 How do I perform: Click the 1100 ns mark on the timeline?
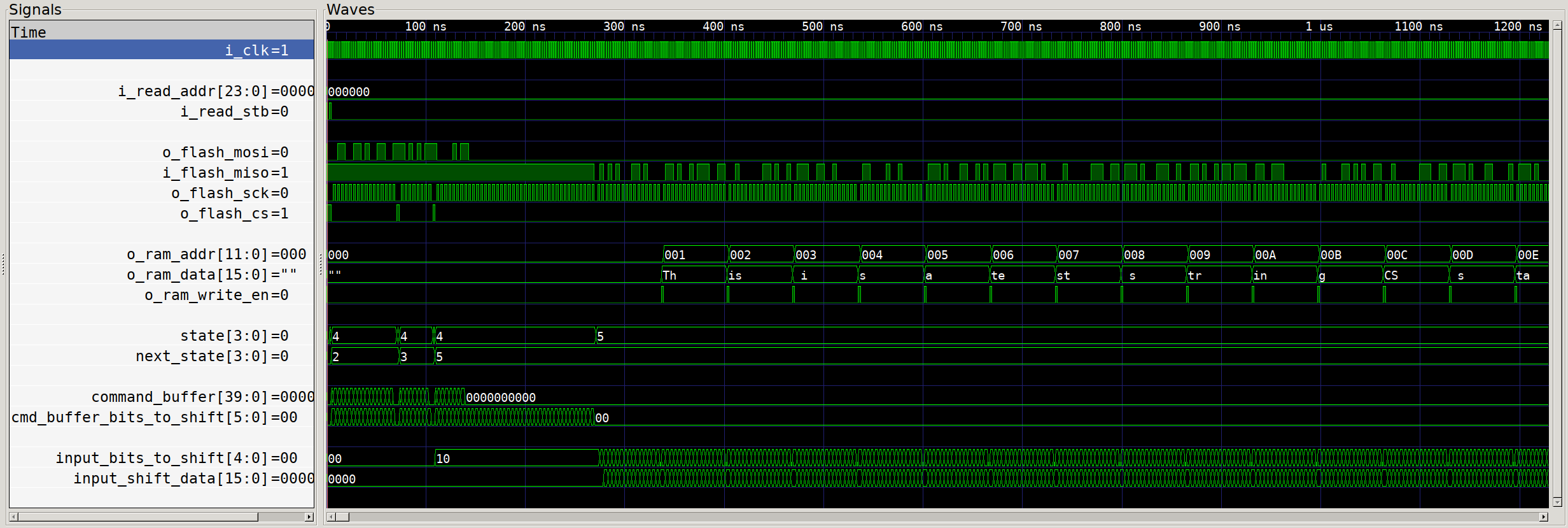click(1418, 27)
